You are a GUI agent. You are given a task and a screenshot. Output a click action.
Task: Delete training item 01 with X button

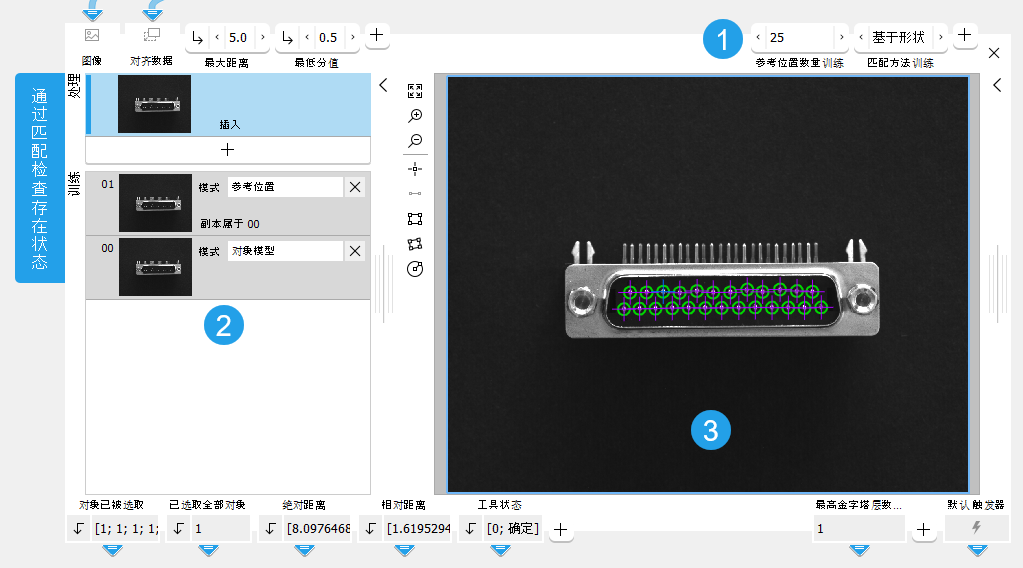(355, 187)
